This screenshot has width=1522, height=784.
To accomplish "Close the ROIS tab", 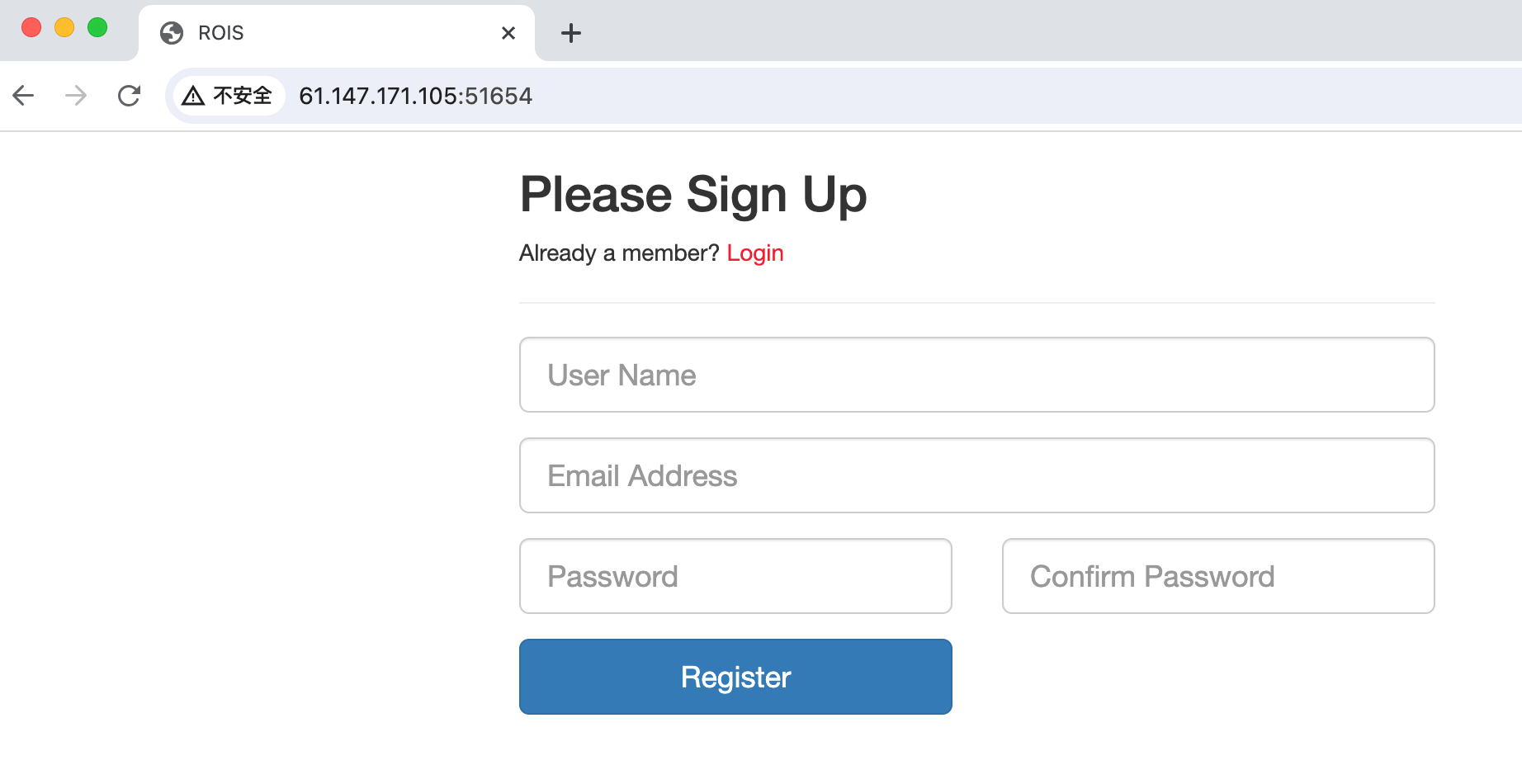I will [508, 33].
